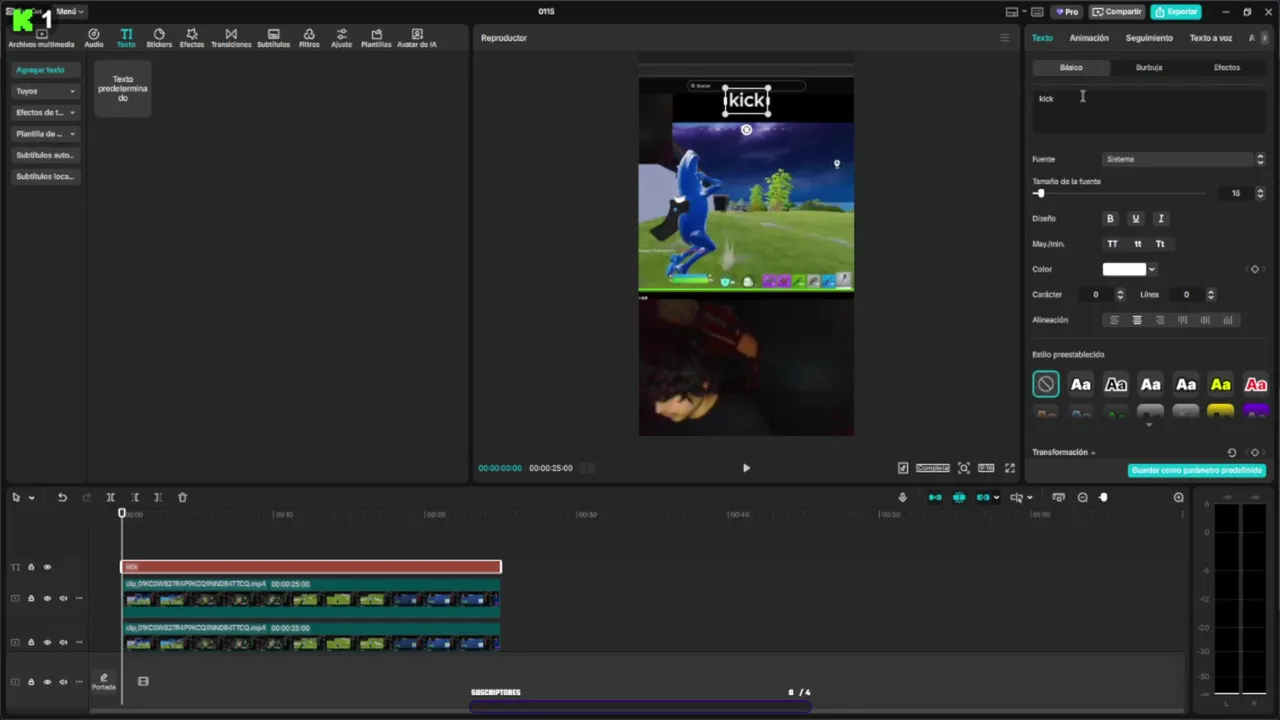Expand the Plantilla de texto category
The width and height of the screenshot is (1280, 720).
(x=45, y=134)
